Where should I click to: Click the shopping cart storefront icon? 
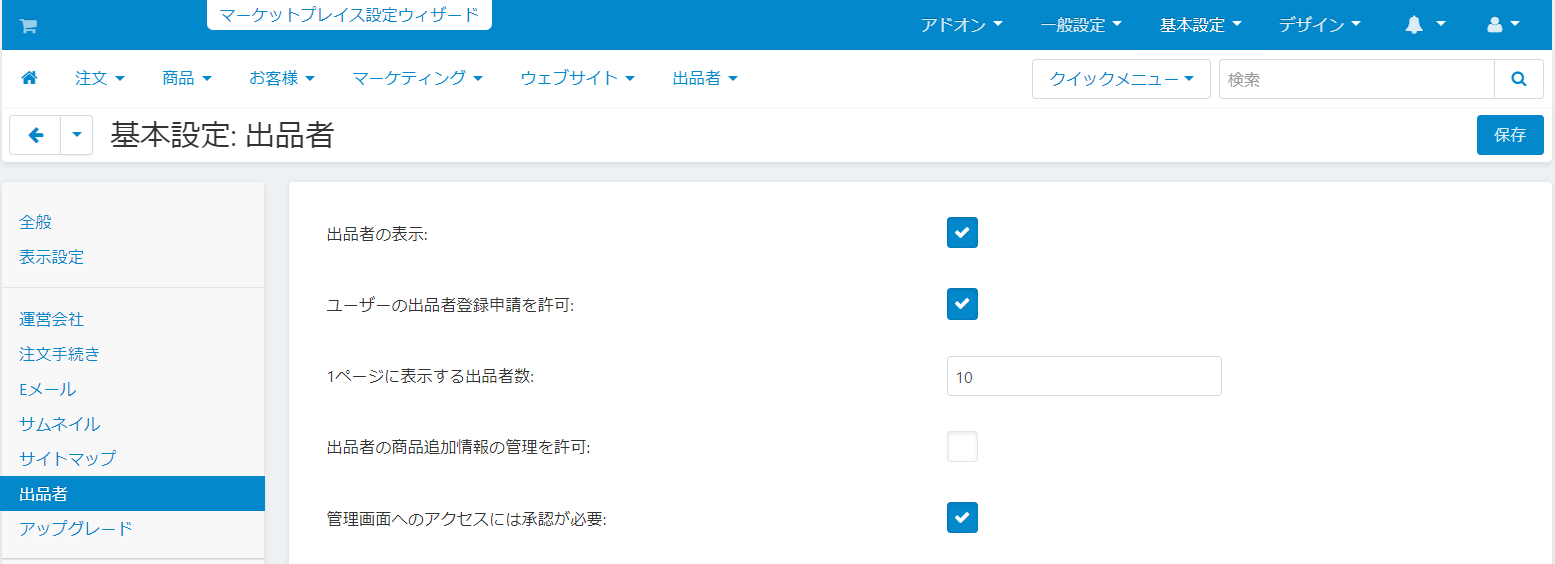(27, 26)
